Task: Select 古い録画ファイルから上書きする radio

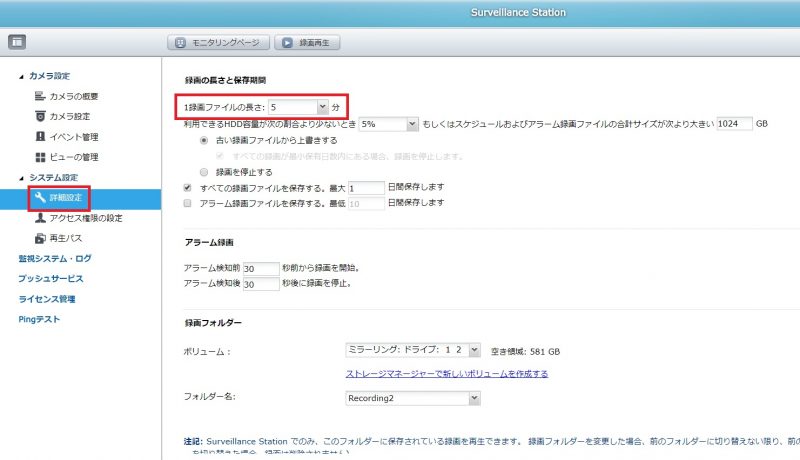Action: click(204, 140)
